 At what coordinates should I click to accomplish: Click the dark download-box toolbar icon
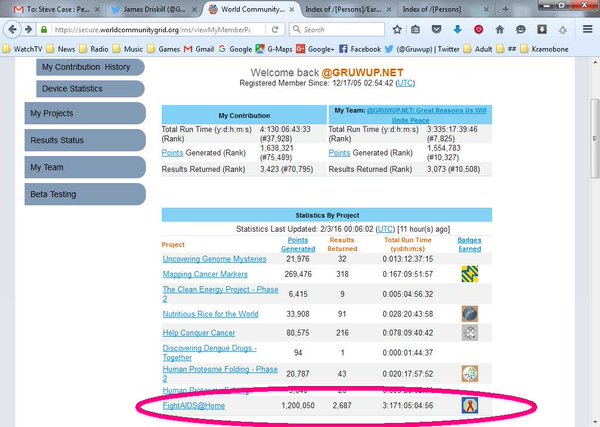pyautogui.click(x=541, y=29)
